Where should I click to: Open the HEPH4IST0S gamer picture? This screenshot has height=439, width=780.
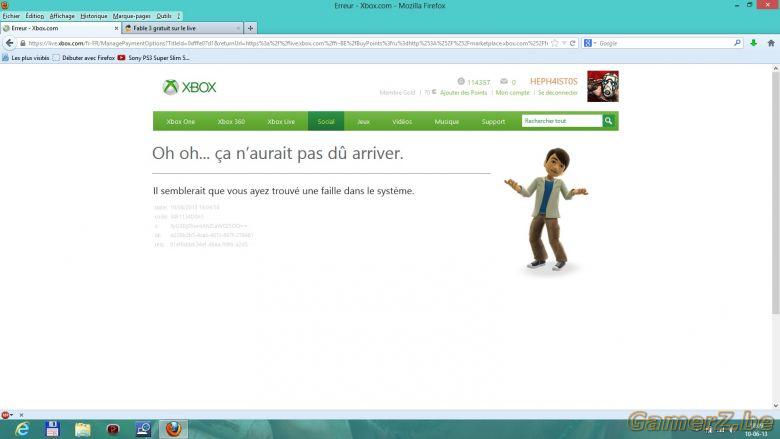click(602, 86)
